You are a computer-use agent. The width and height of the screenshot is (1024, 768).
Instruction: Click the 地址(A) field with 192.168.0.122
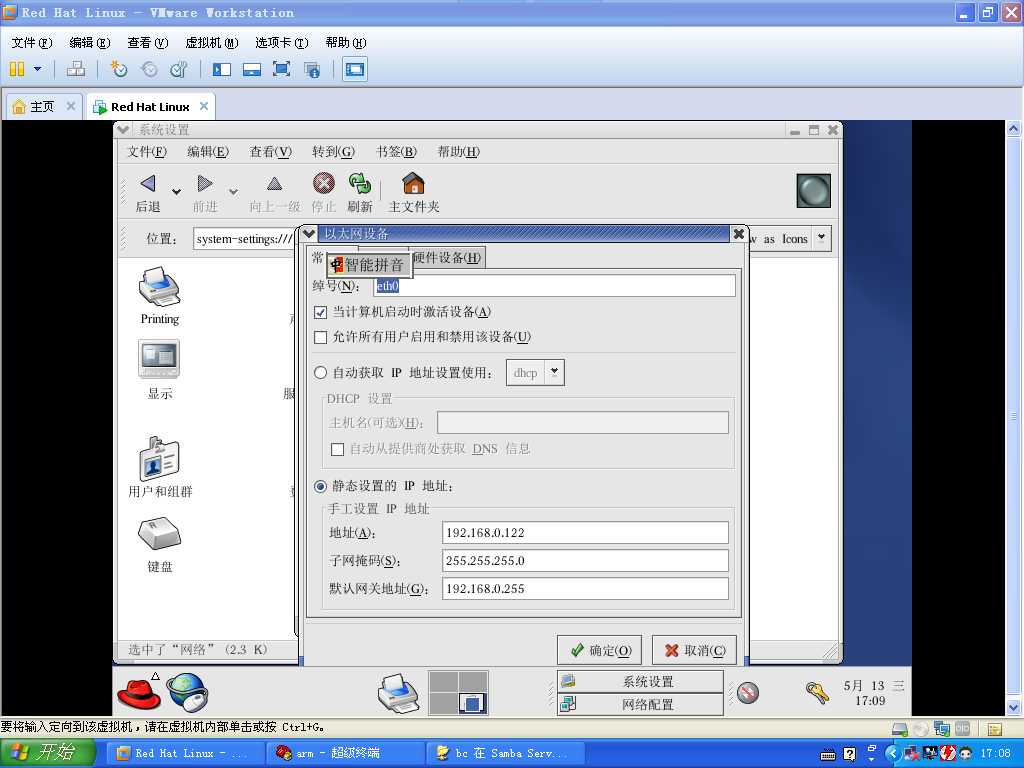click(x=585, y=532)
